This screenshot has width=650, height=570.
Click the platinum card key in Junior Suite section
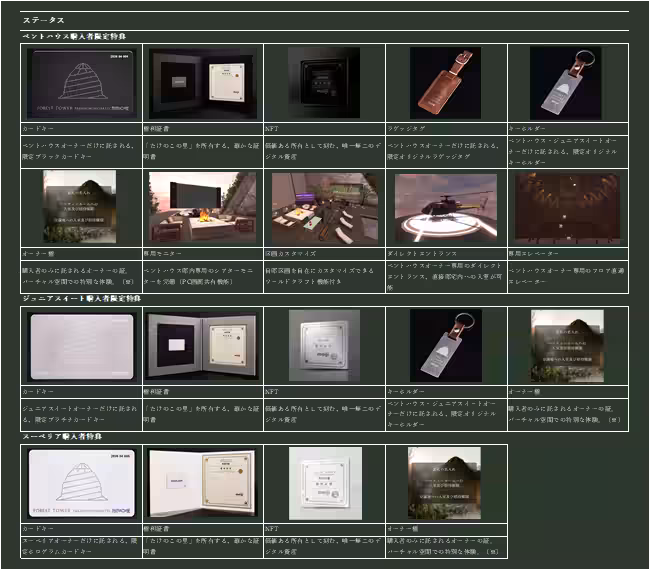tap(81, 346)
